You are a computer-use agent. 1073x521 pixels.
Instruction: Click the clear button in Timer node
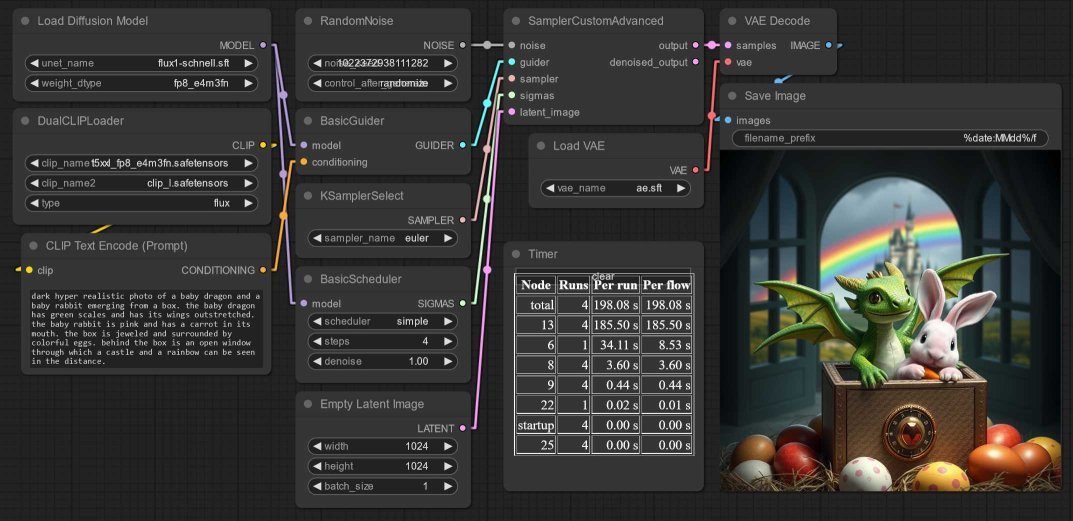coord(602,277)
